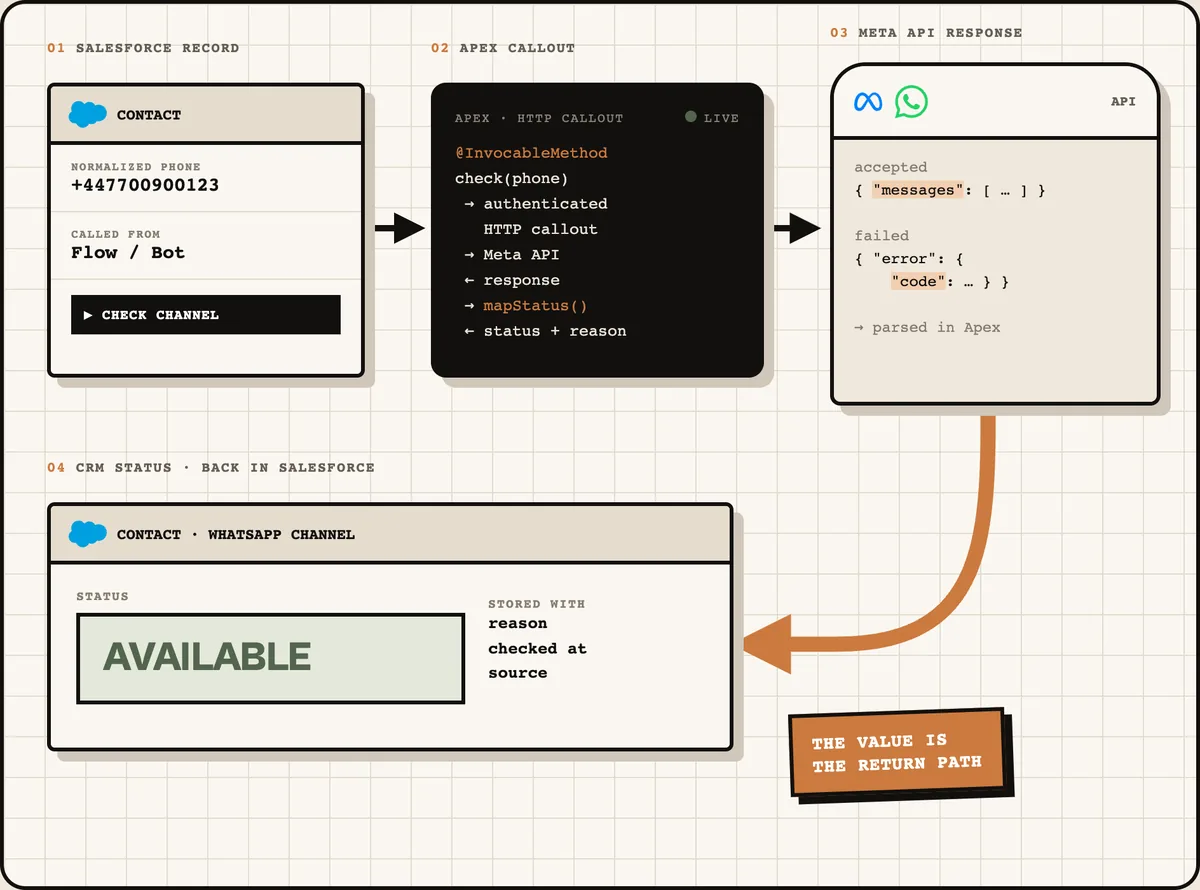1200x890 pixels.
Task: Click the Meta infinity logo
Action: [x=868, y=102]
